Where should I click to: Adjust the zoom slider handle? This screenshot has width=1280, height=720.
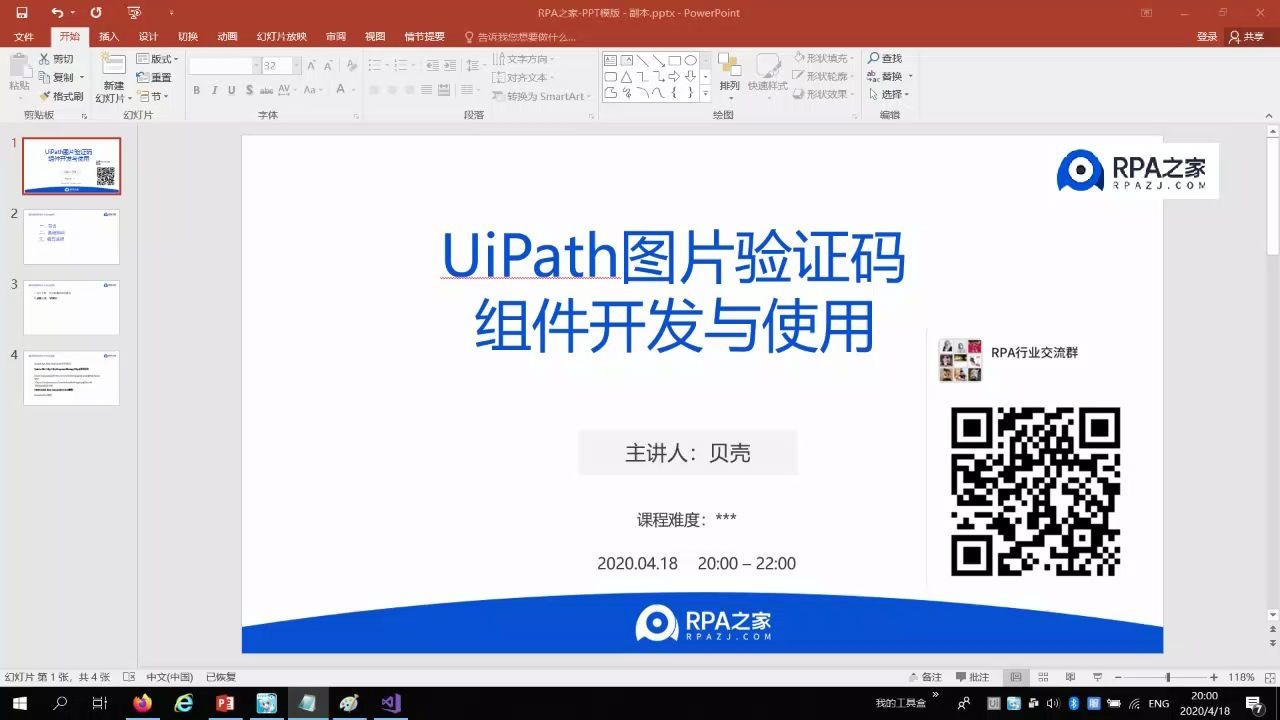(1167, 677)
